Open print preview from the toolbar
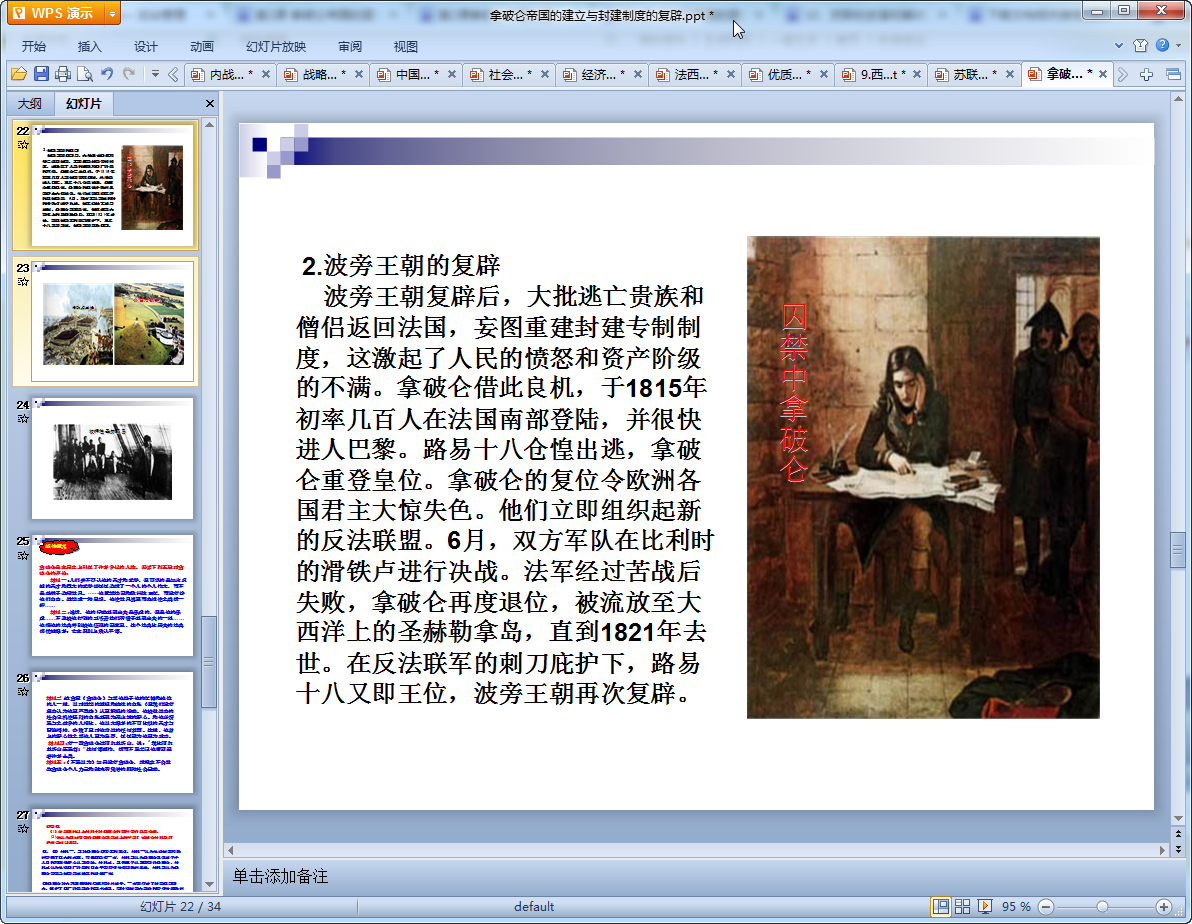The image size is (1192, 924). point(85,74)
